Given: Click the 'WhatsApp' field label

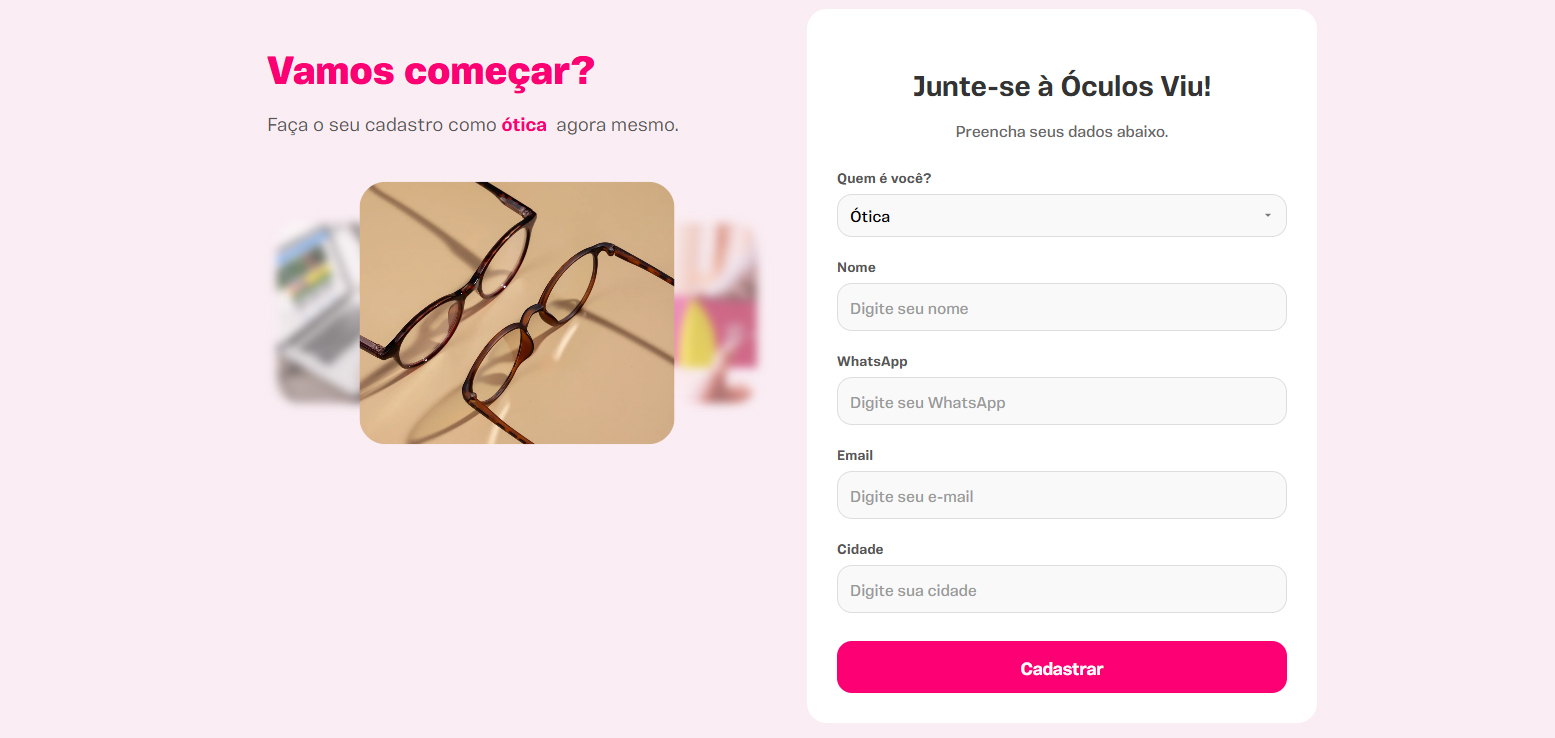Looking at the screenshot, I should click(x=872, y=361).
